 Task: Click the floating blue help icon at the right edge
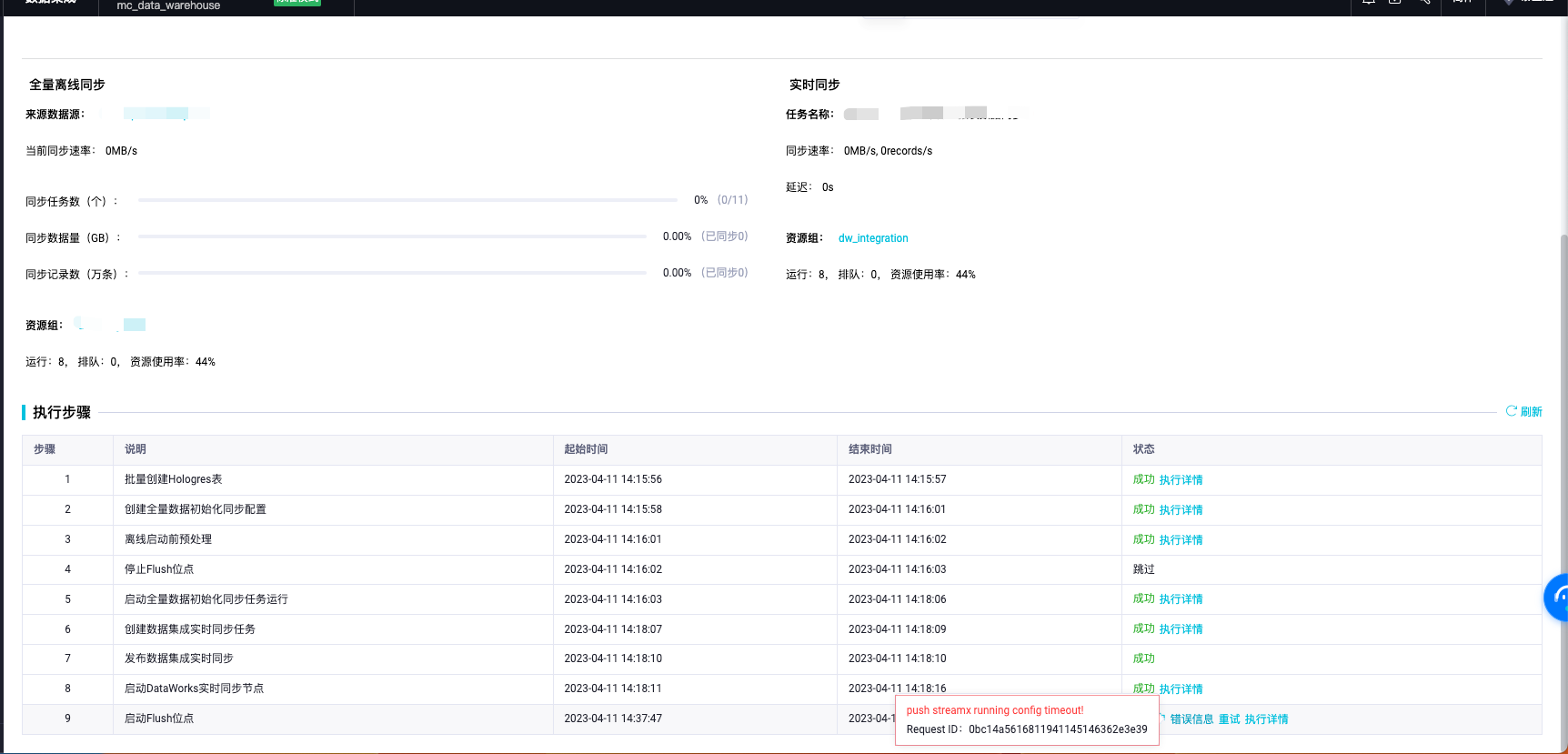pyautogui.click(x=1557, y=598)
